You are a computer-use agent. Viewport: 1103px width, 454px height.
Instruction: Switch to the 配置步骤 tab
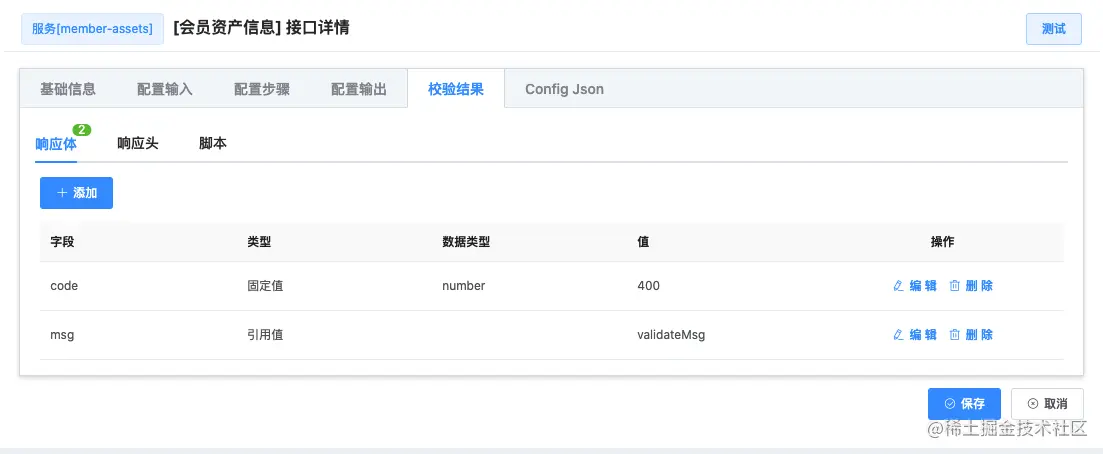[x=262, y=89]
